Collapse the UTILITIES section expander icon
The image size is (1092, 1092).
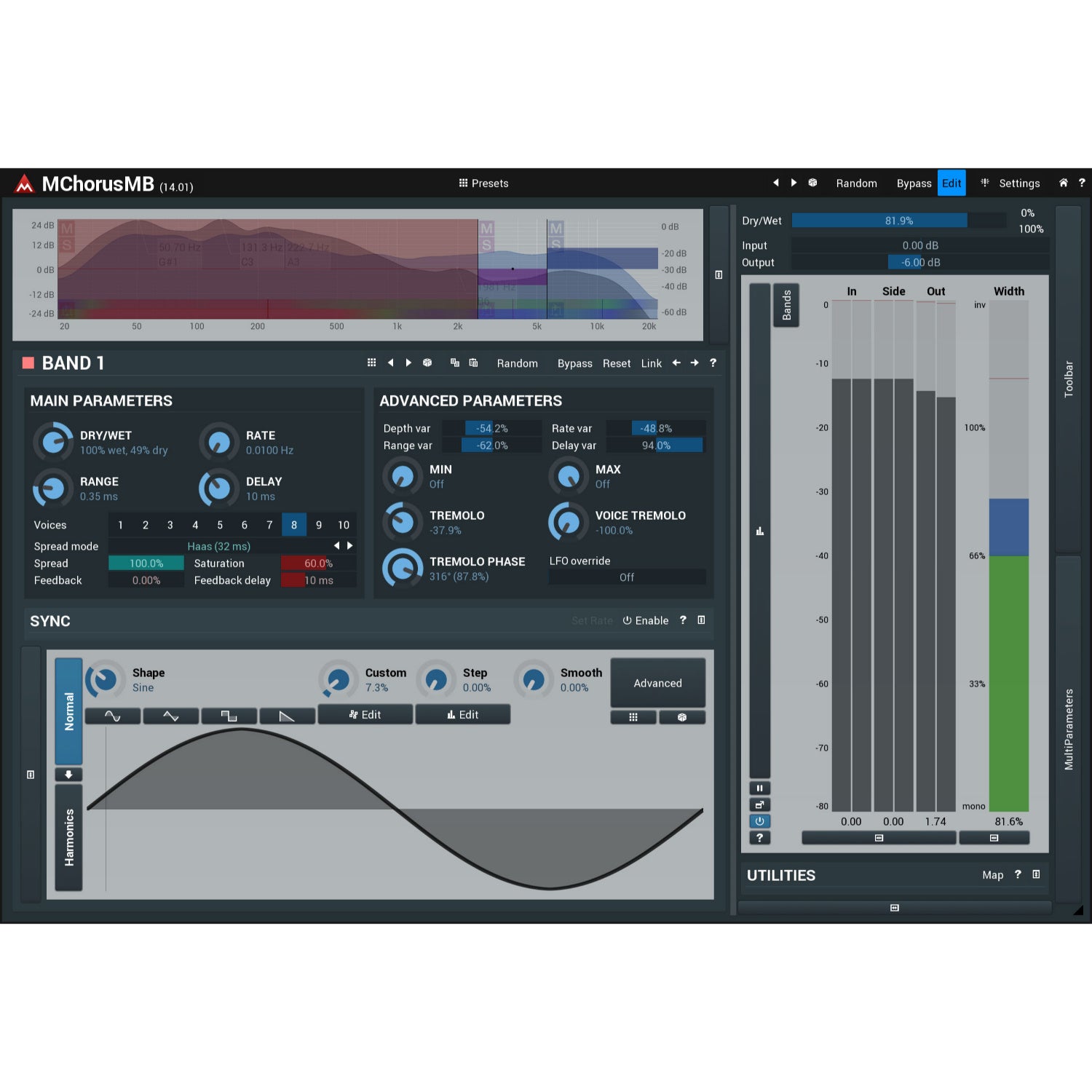click(1036, 874)
